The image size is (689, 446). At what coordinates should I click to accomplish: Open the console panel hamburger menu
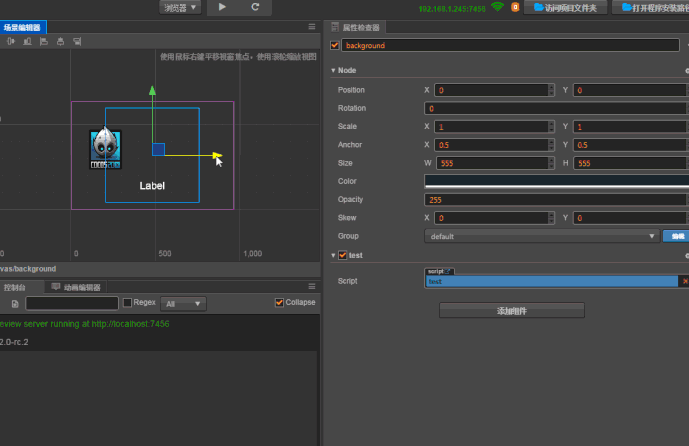point(311,286)
